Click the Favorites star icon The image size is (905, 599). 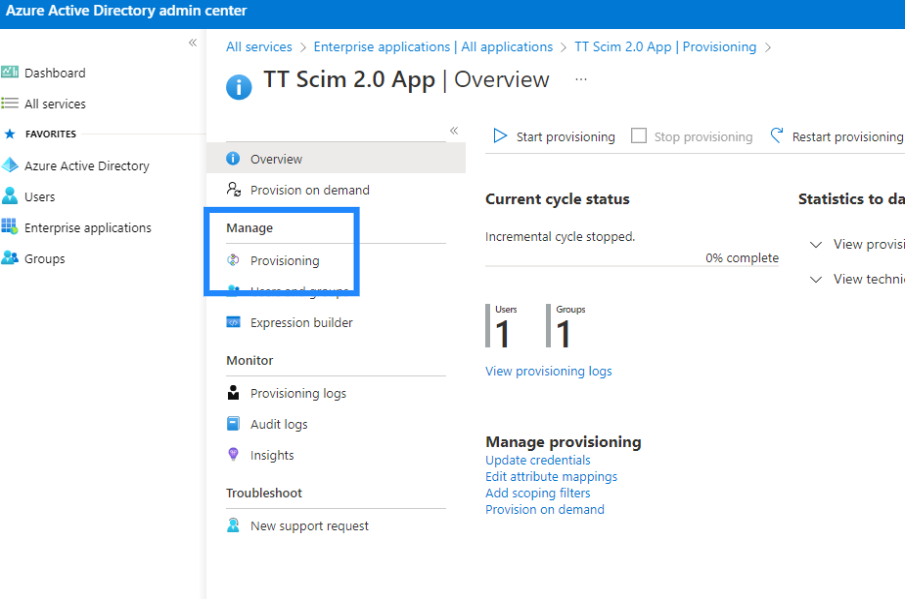pyautogui.click(x=9, y=134)
